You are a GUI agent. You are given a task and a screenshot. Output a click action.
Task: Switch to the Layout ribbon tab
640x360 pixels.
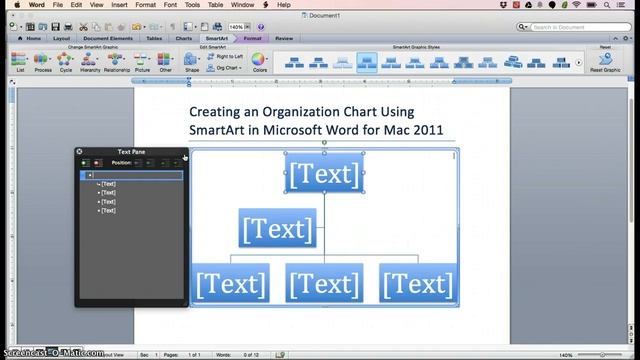pos(61,38)
